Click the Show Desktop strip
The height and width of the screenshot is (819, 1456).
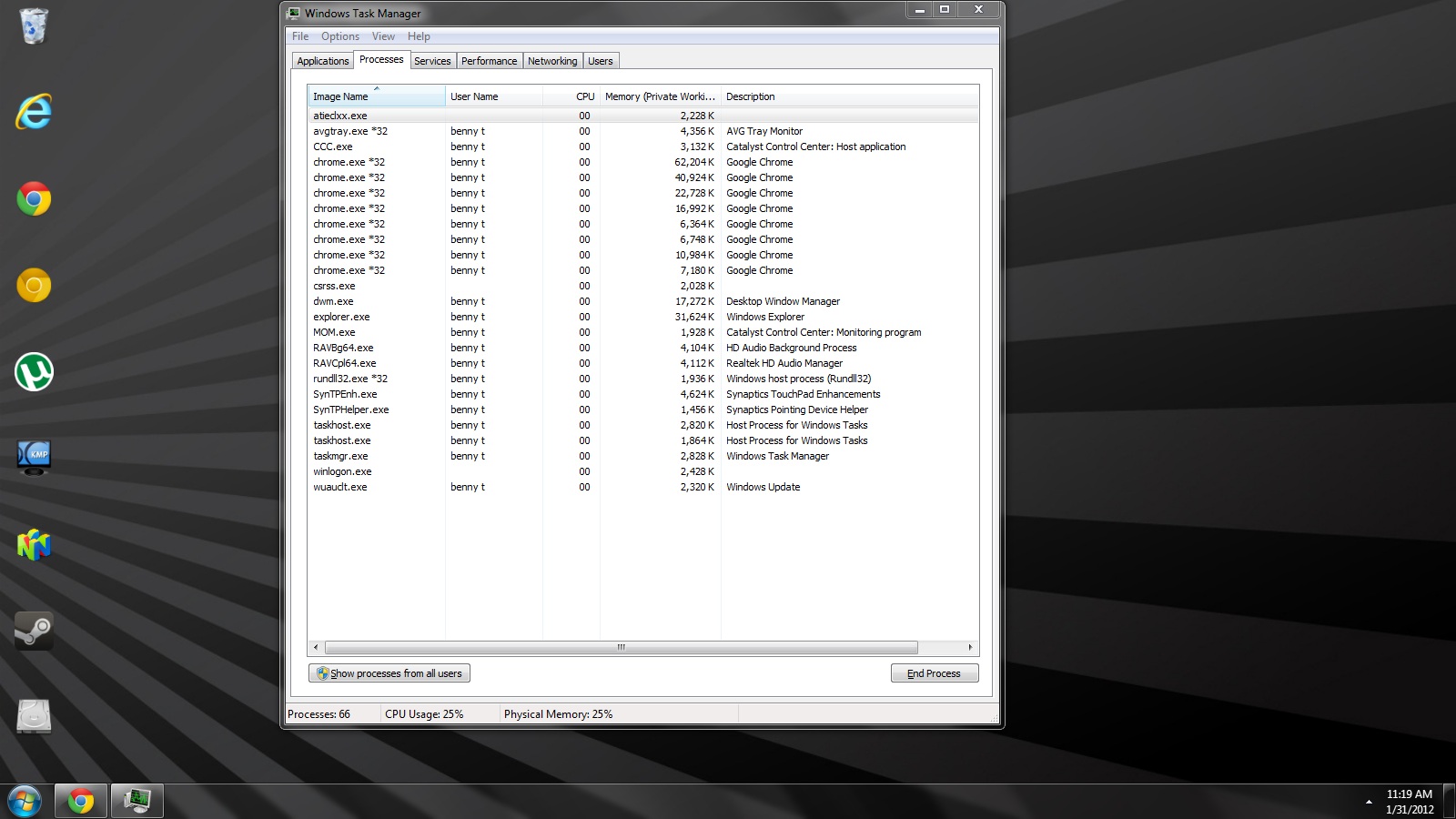point(1449,802)
